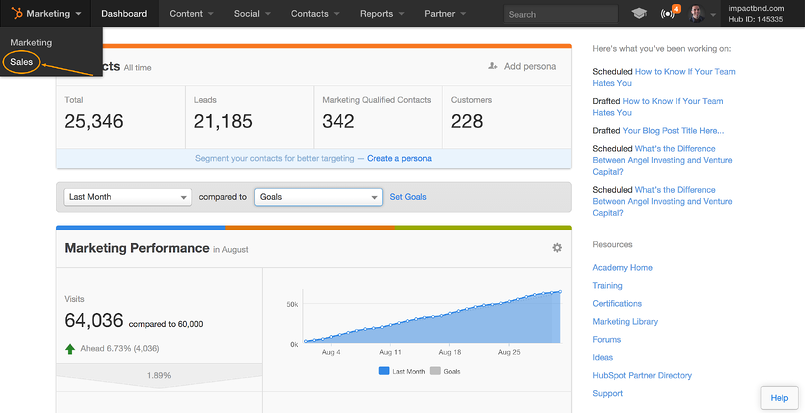This screenshot has width=805, height=413.
Task: Click the HubSpot sprocket logo icon
Action: 17,13
